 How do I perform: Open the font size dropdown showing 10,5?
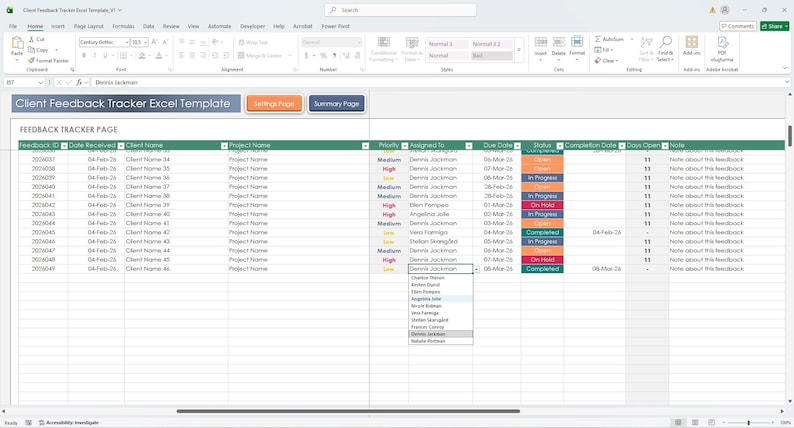coord(146,42)
